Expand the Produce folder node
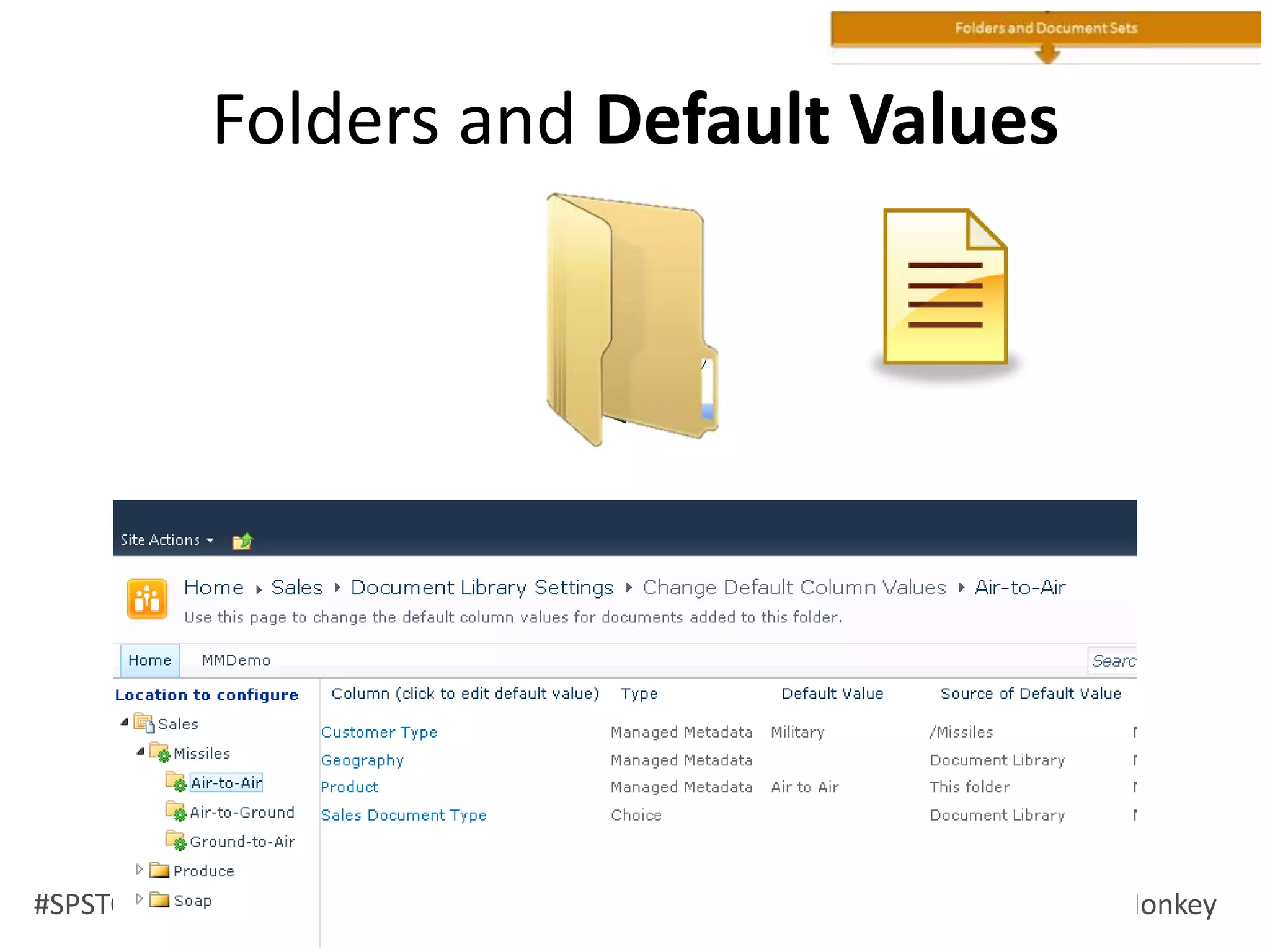Image resolution: width=1270 pixels, height=952 pixels. pyautogui.click(x=140, y=870)
